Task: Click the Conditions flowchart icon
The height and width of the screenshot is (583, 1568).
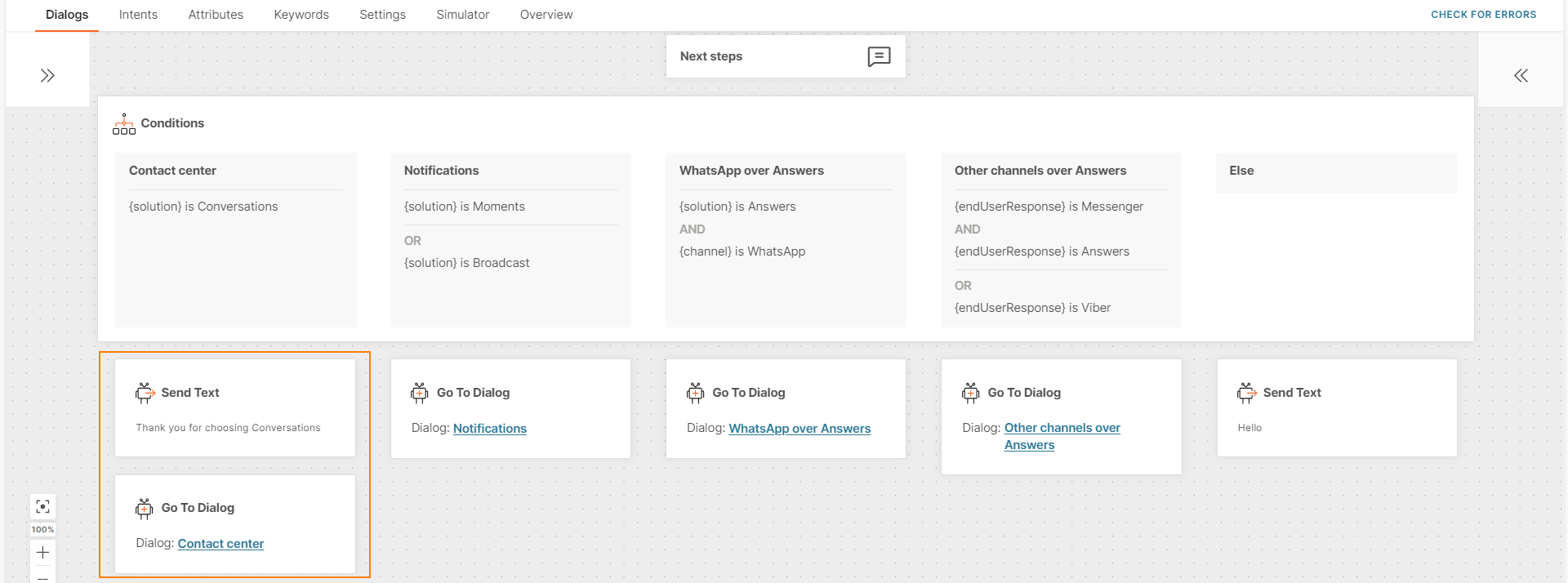Action: point(124,124)
